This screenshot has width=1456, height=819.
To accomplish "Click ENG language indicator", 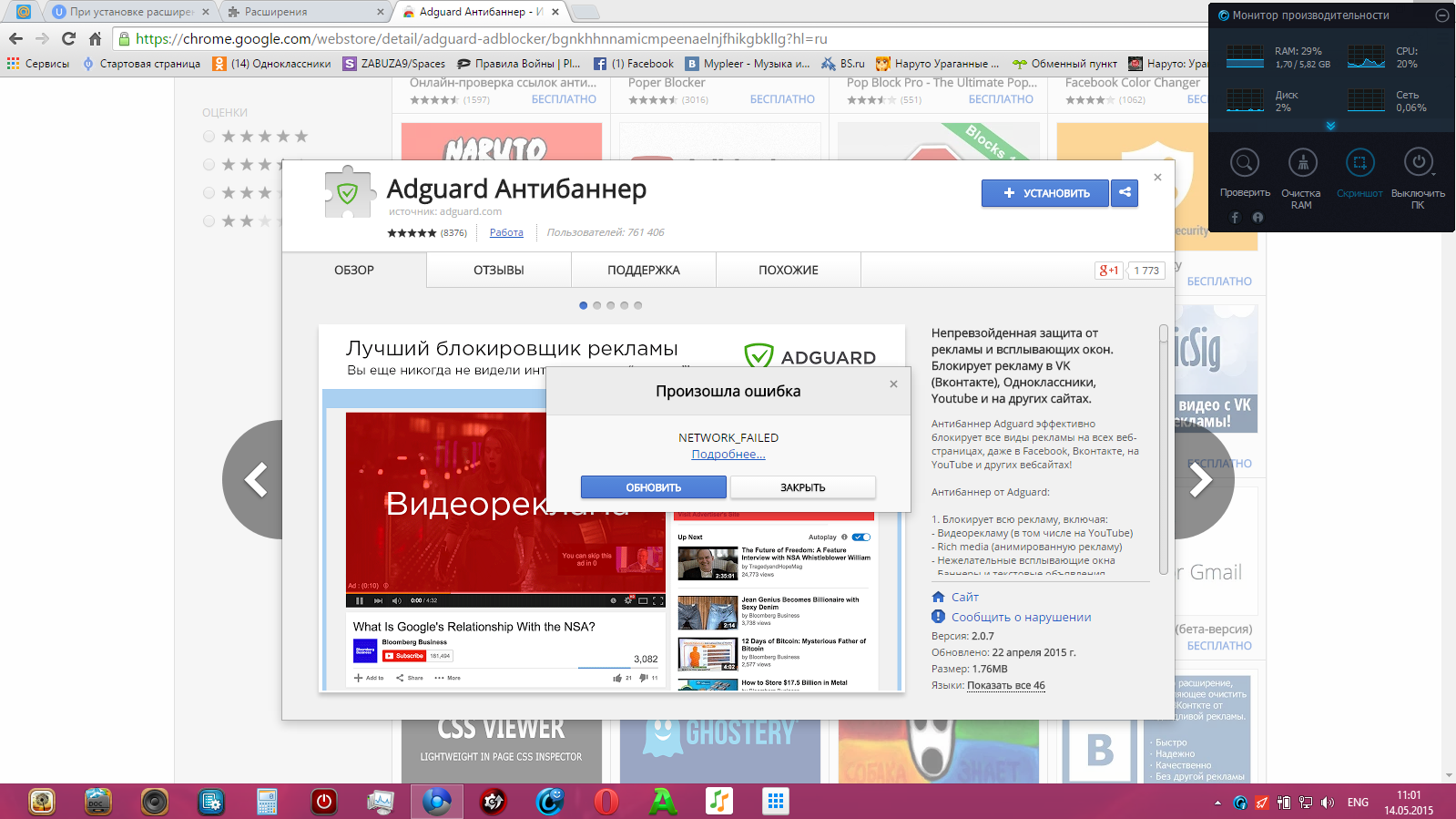I will [x=1358, y=803].
